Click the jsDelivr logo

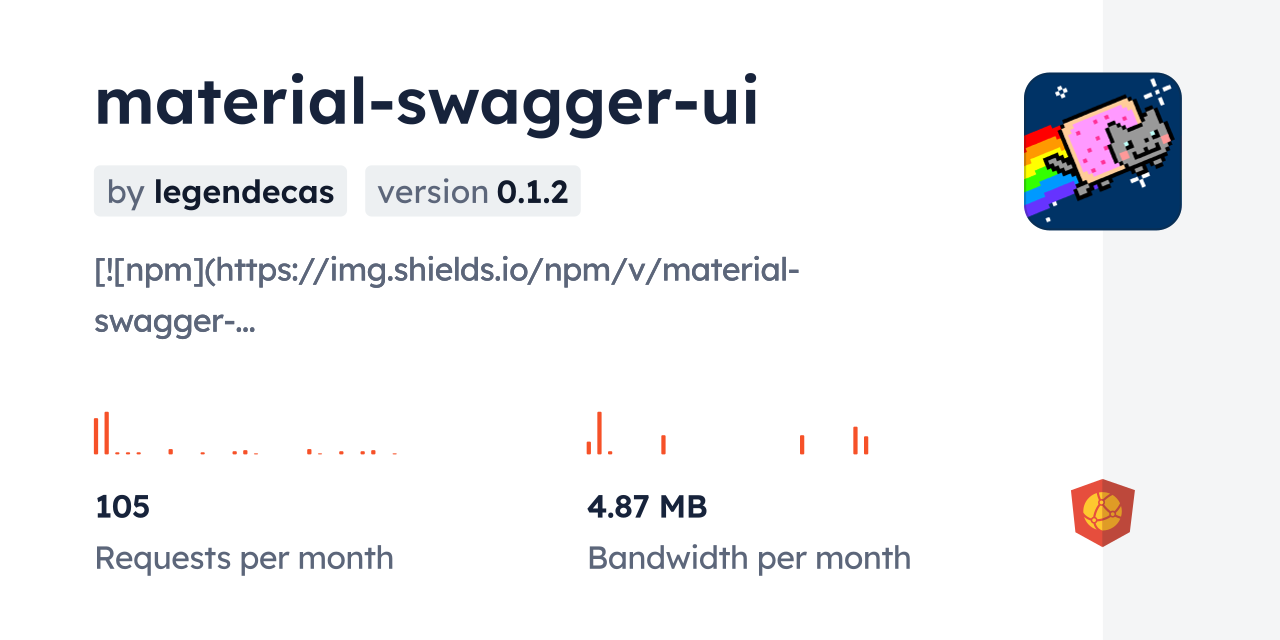(1102, 512)
